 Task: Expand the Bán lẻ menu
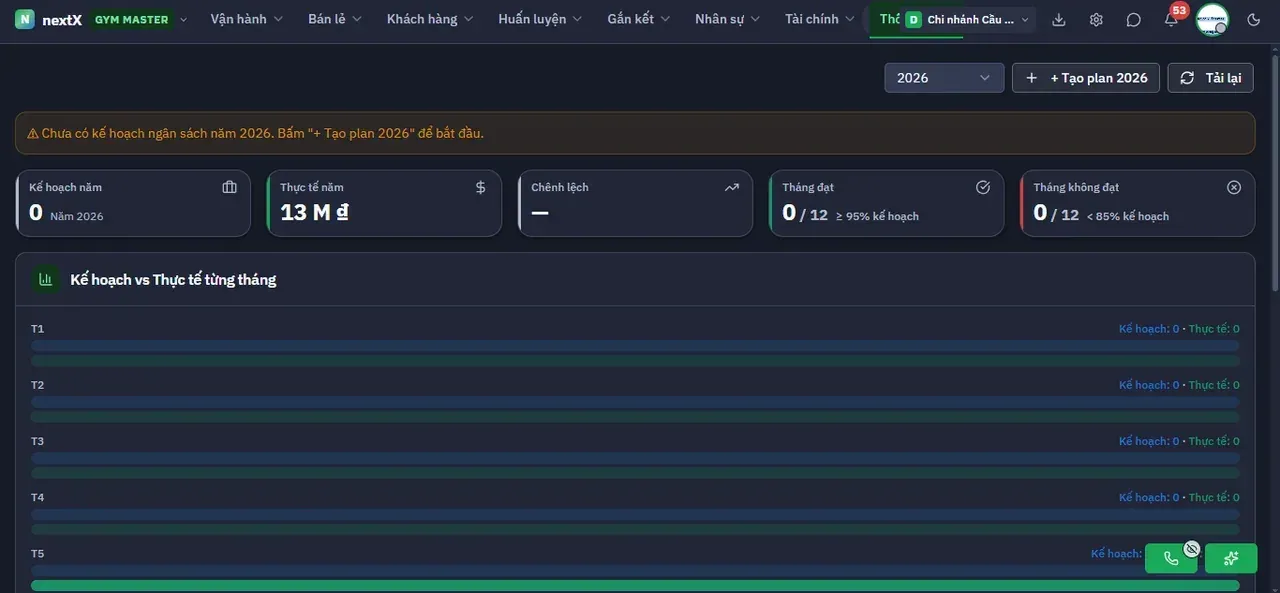click(334, 19)
